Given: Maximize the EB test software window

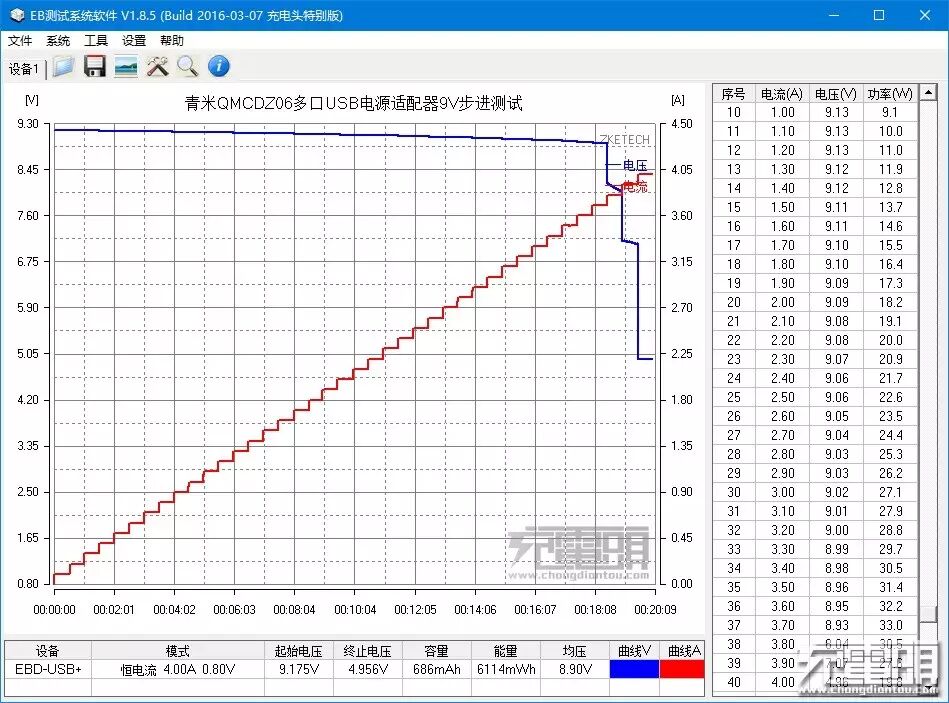Looking at the screenshot, I should [x=879, y=15].
